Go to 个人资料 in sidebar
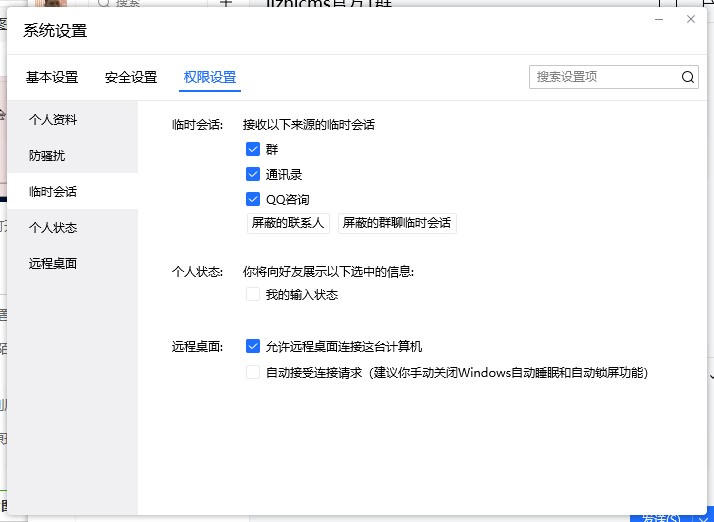The width and height of the screenshot is (714, 522). 72,119
